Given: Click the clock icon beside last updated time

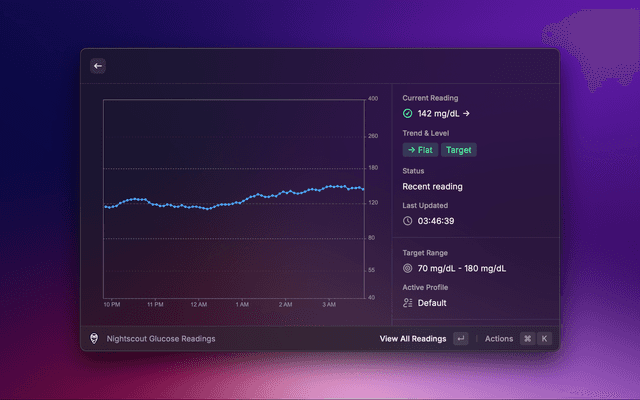Looking at the screenshot, I should click(x=408, y=220).
